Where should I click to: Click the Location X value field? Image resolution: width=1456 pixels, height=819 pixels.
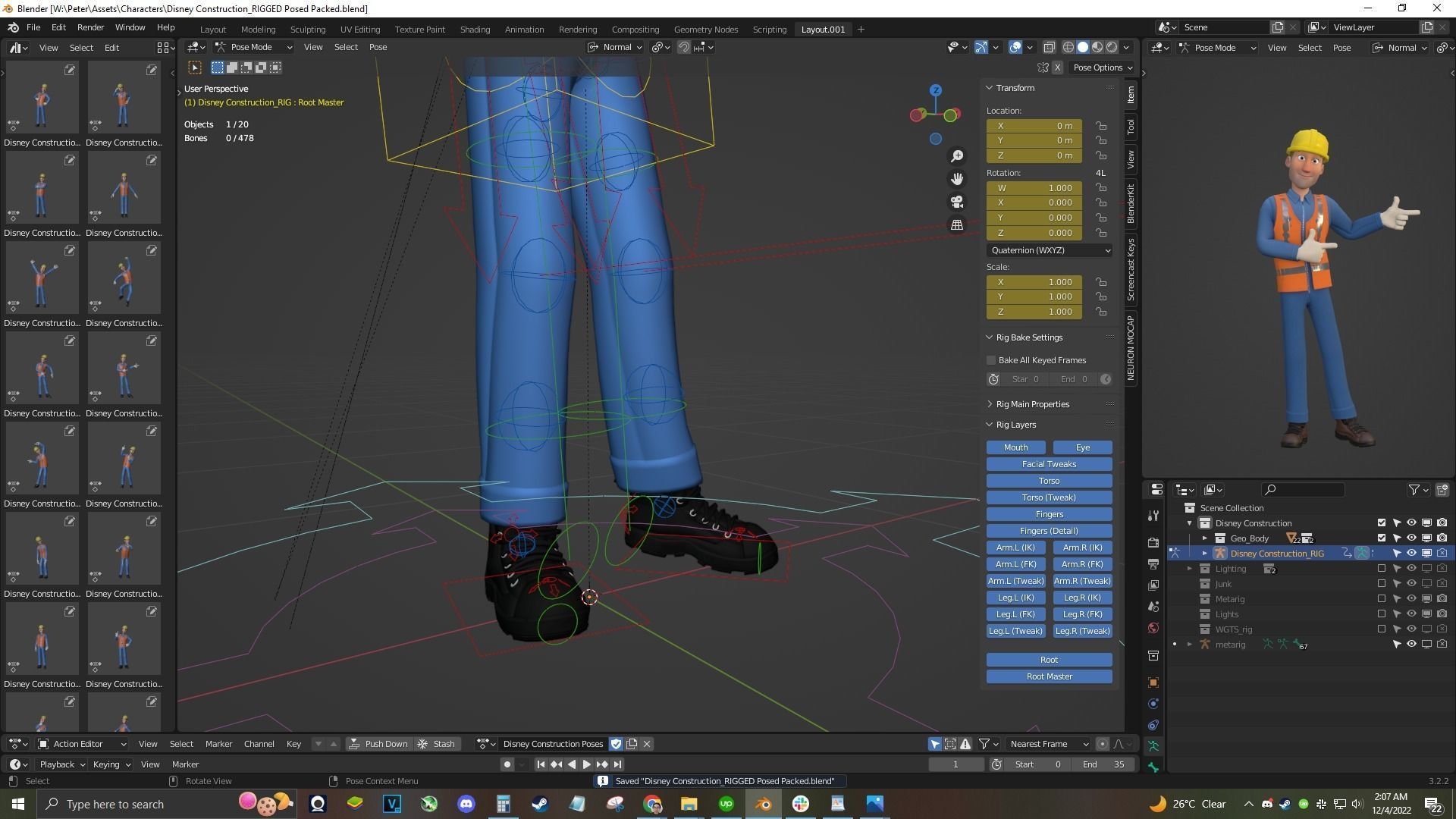pyautogui.click(x=1034, y=126)
